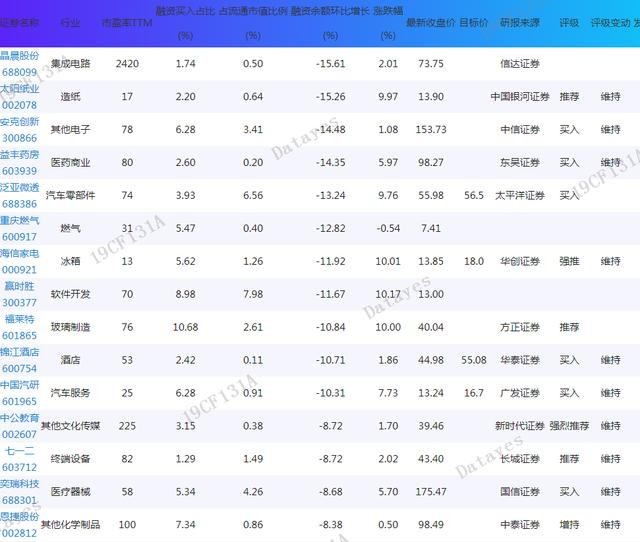The height and width of the screenshot is (542, 640).
Task: Click the 奕瑞科技 stock name
Action: [20, 484]
